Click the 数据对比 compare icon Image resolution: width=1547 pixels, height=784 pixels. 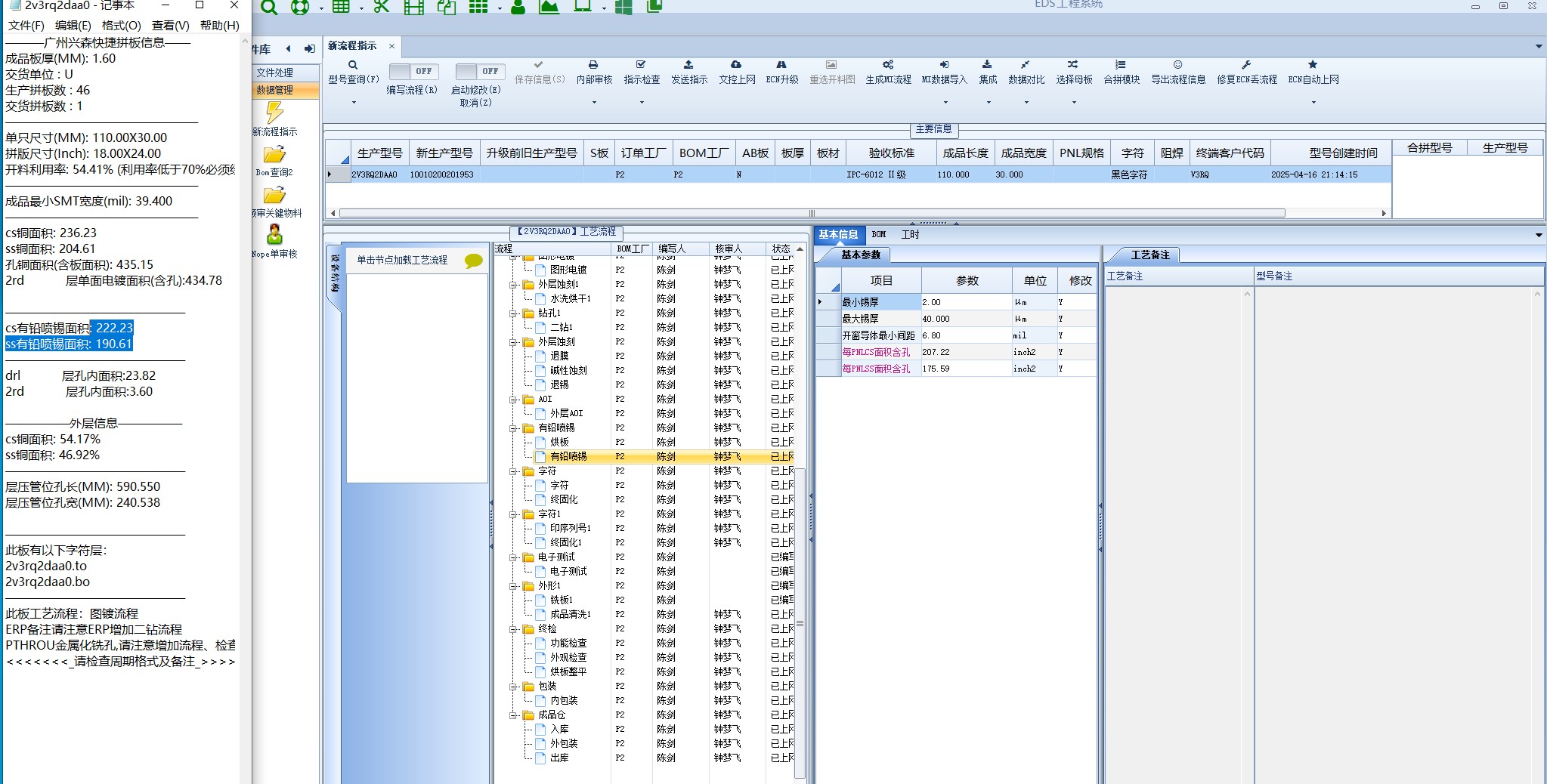[1025, 65]
